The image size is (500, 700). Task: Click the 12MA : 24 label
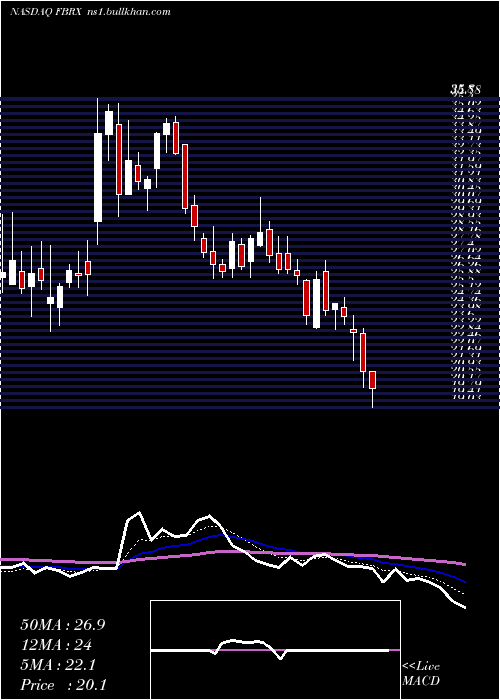(56, 645)
